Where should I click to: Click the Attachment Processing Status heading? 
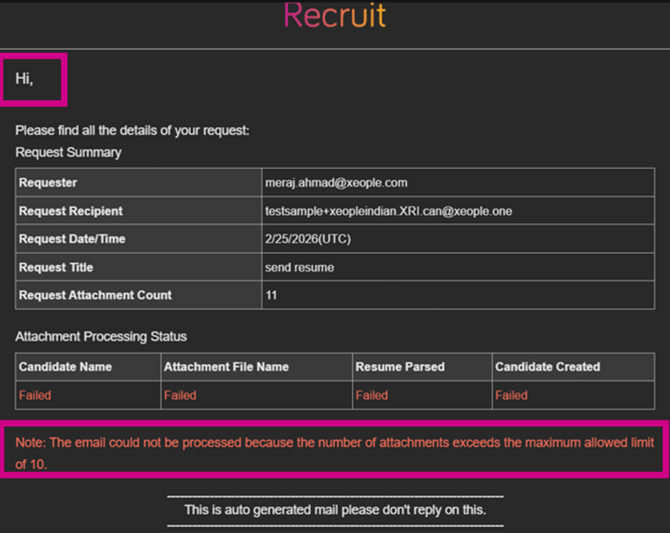pos(101,336)
